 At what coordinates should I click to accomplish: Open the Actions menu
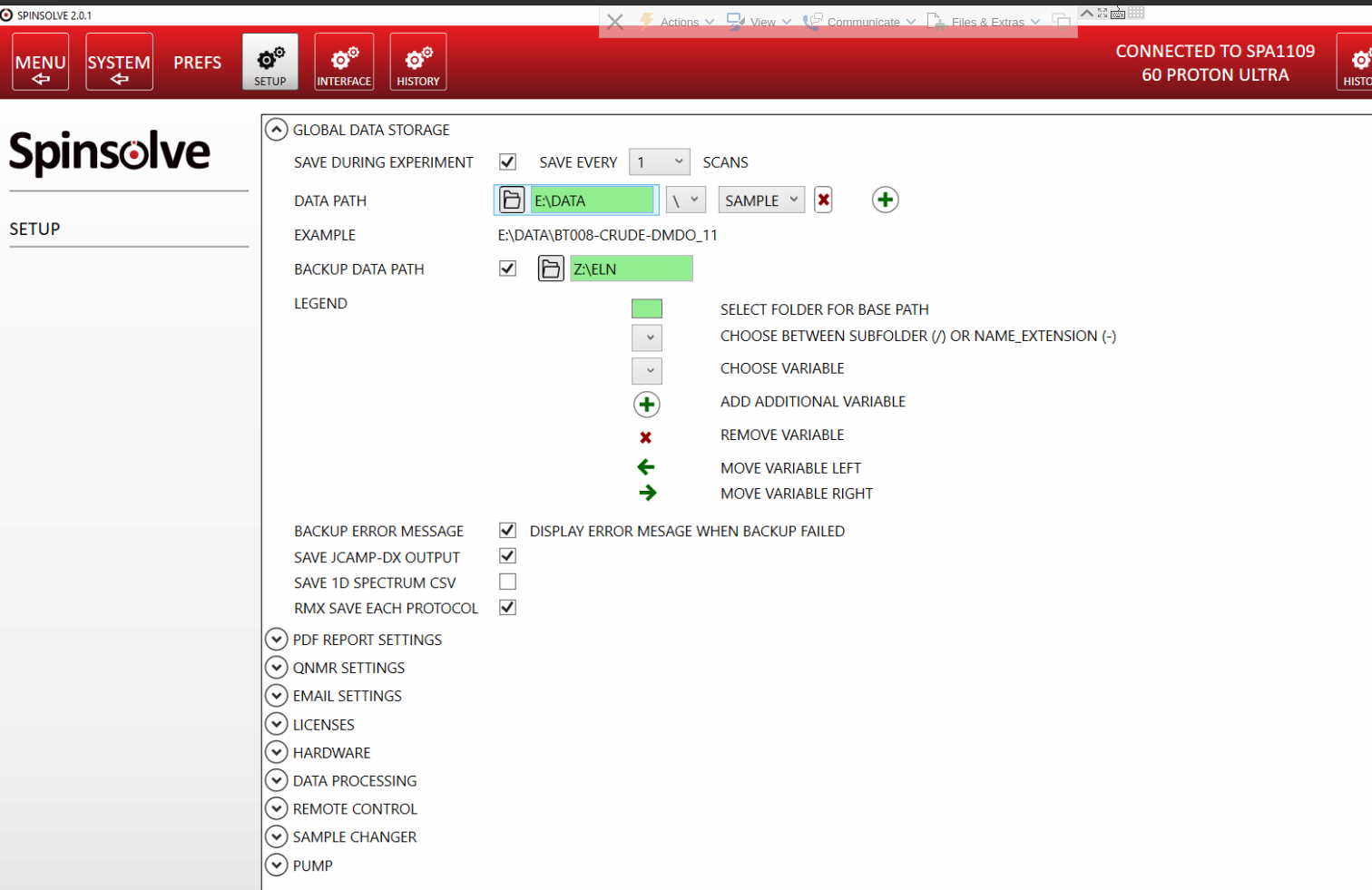[678, 22]
